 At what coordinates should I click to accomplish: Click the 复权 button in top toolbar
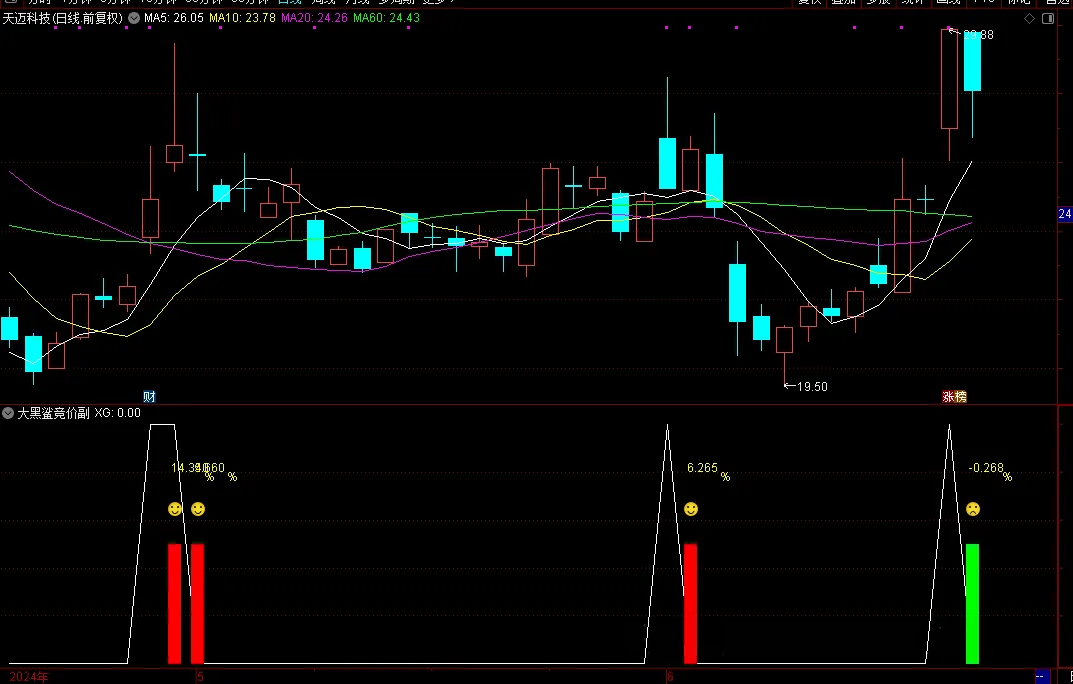810,1
